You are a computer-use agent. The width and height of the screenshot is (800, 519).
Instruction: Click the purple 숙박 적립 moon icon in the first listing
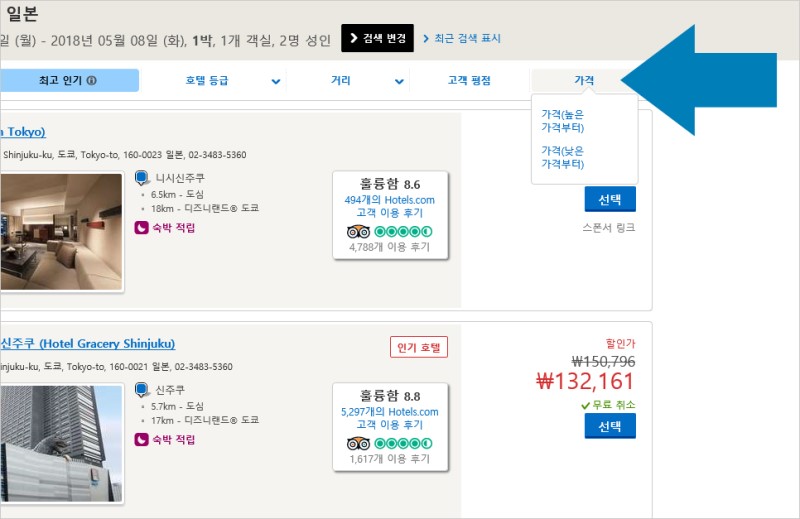141,228
